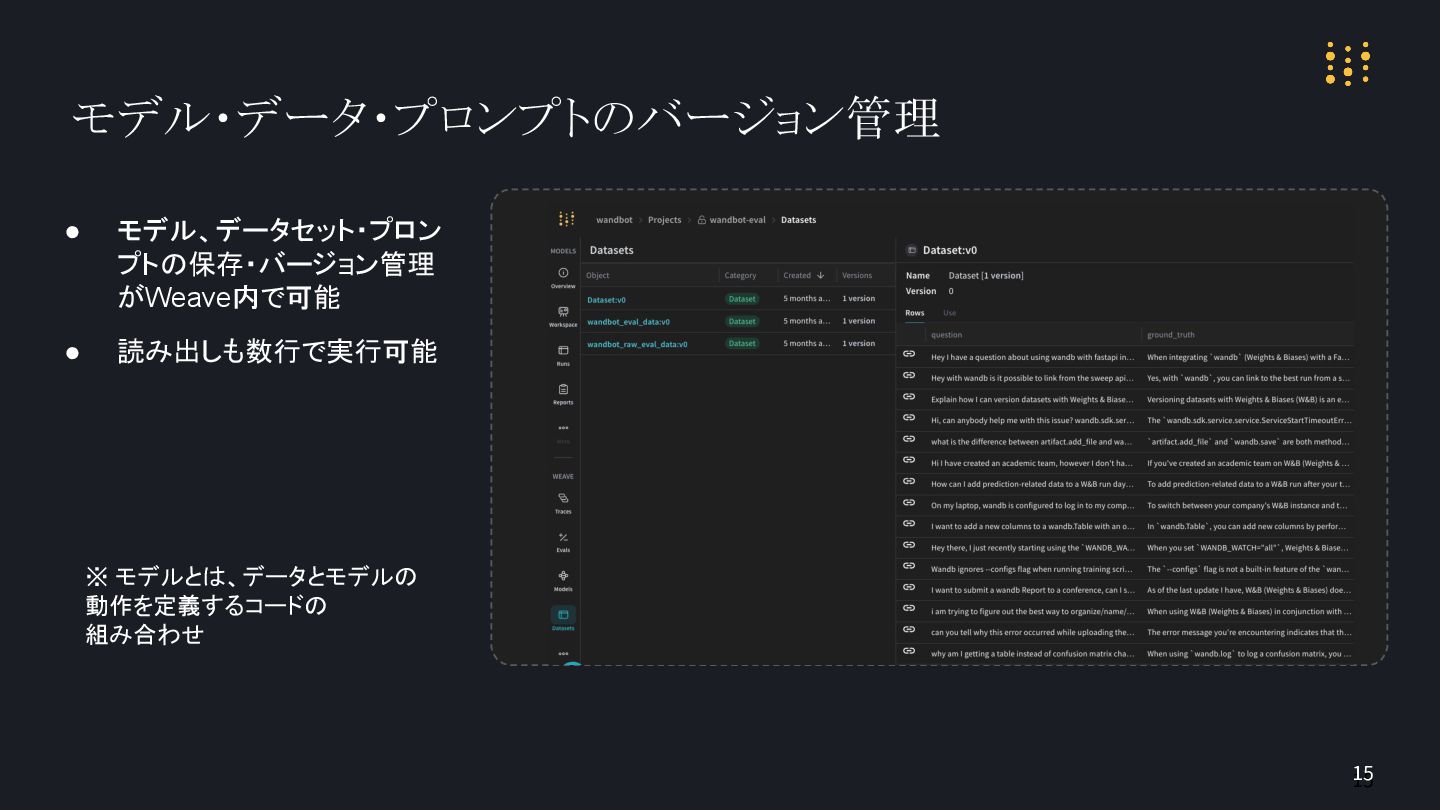Click the panel icon next to Dataset:v0 title
1440x810 pixels.
click(911, 251)
